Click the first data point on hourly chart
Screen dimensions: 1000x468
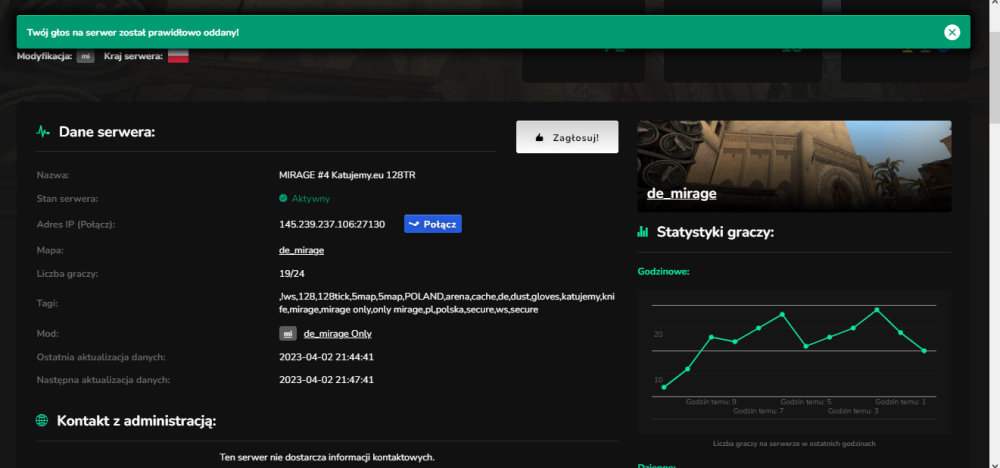coord(664,387)
